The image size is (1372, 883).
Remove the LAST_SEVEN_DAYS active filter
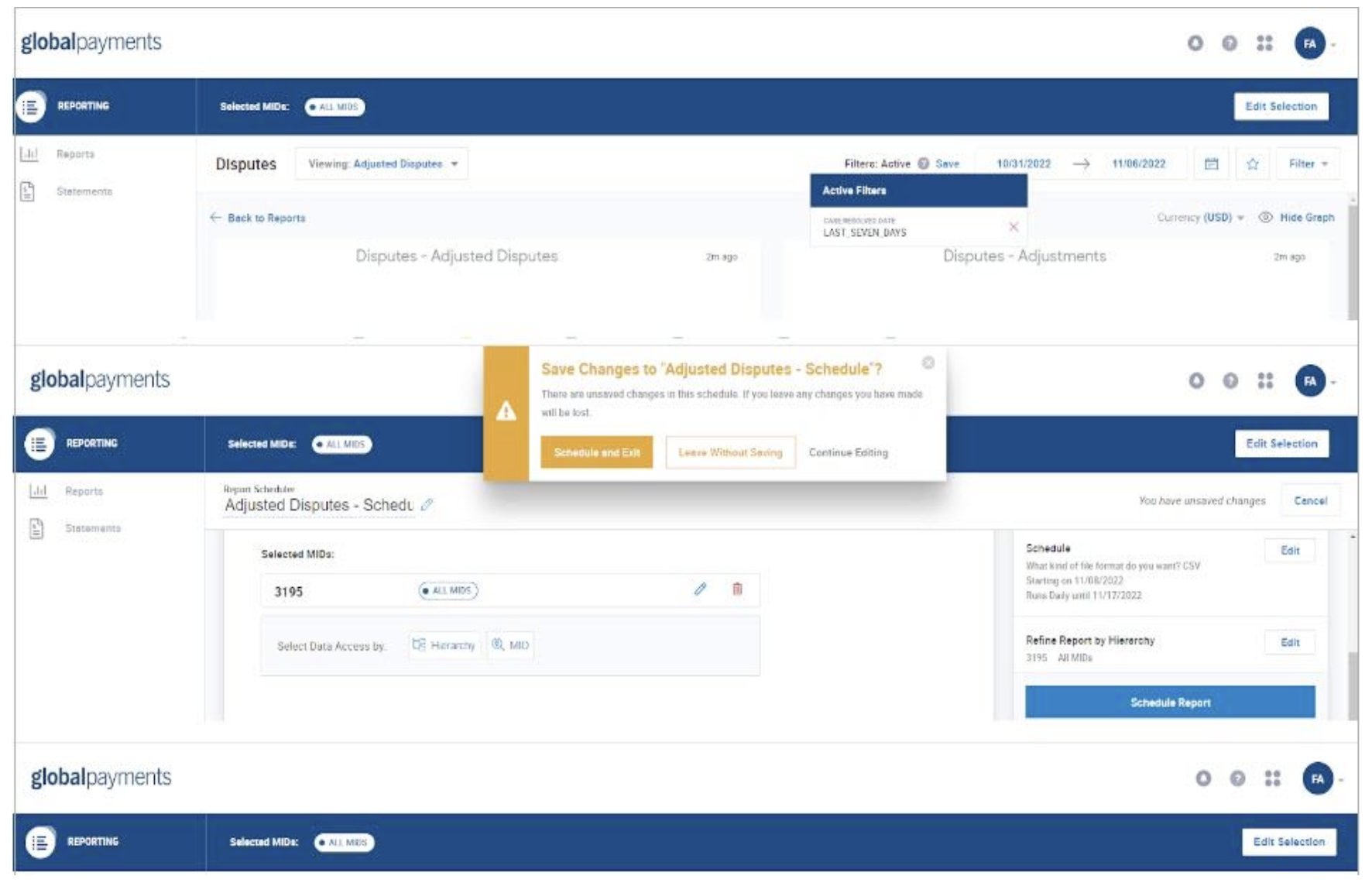[x=1013, y=227]
